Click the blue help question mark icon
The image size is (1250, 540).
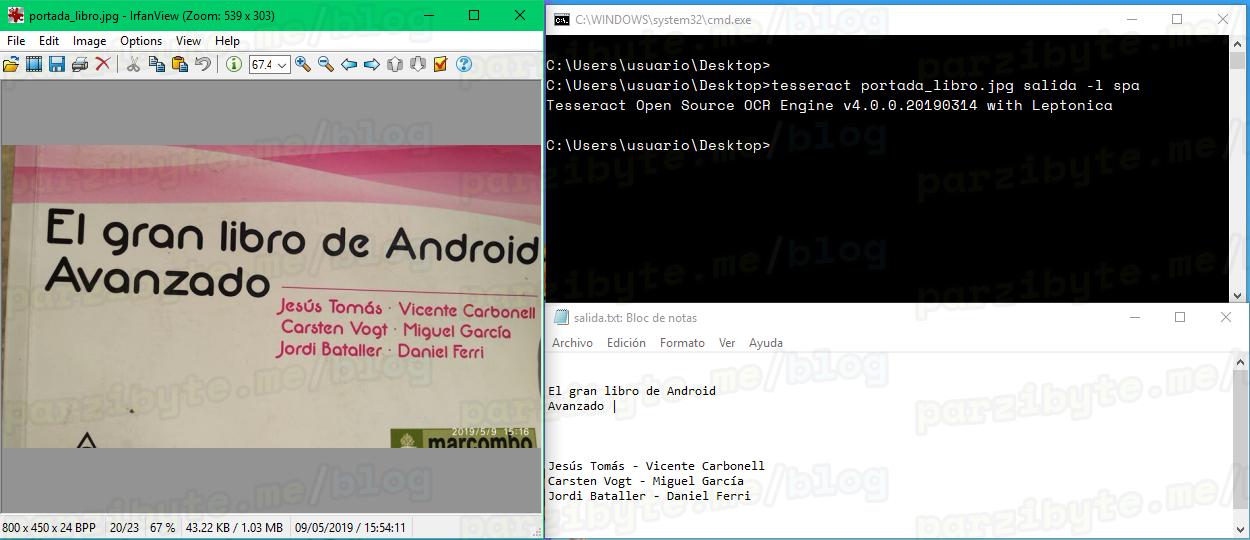click(463, 64)
